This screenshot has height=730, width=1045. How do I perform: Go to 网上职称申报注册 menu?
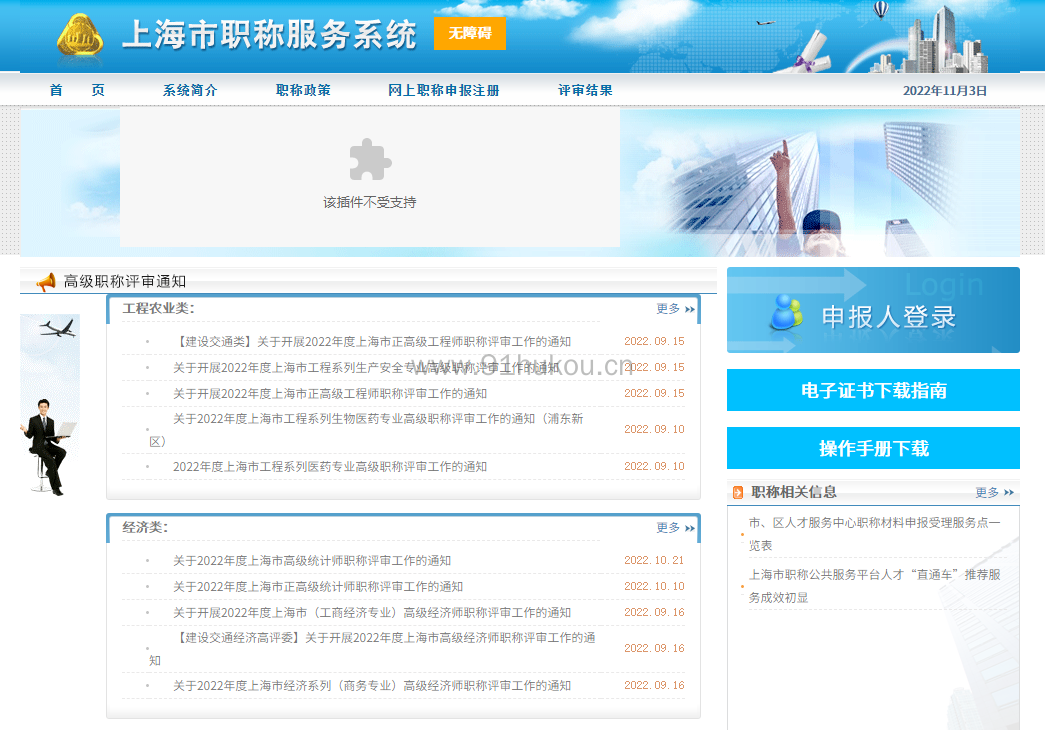[x=443, y=90]
